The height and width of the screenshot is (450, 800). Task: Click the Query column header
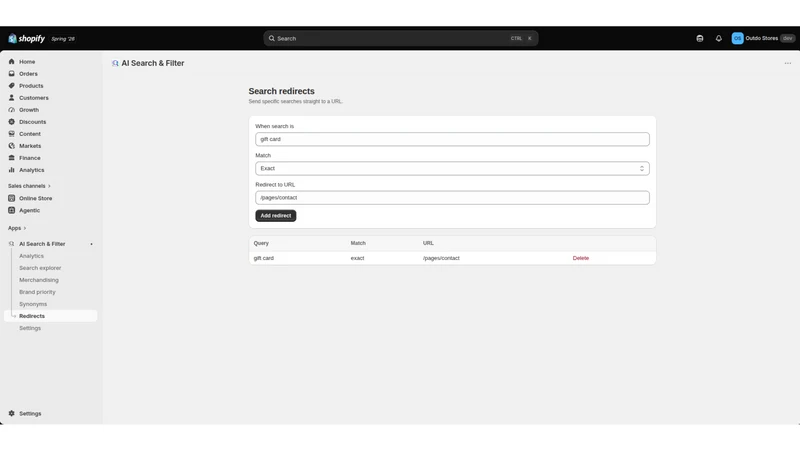point(261,243)
